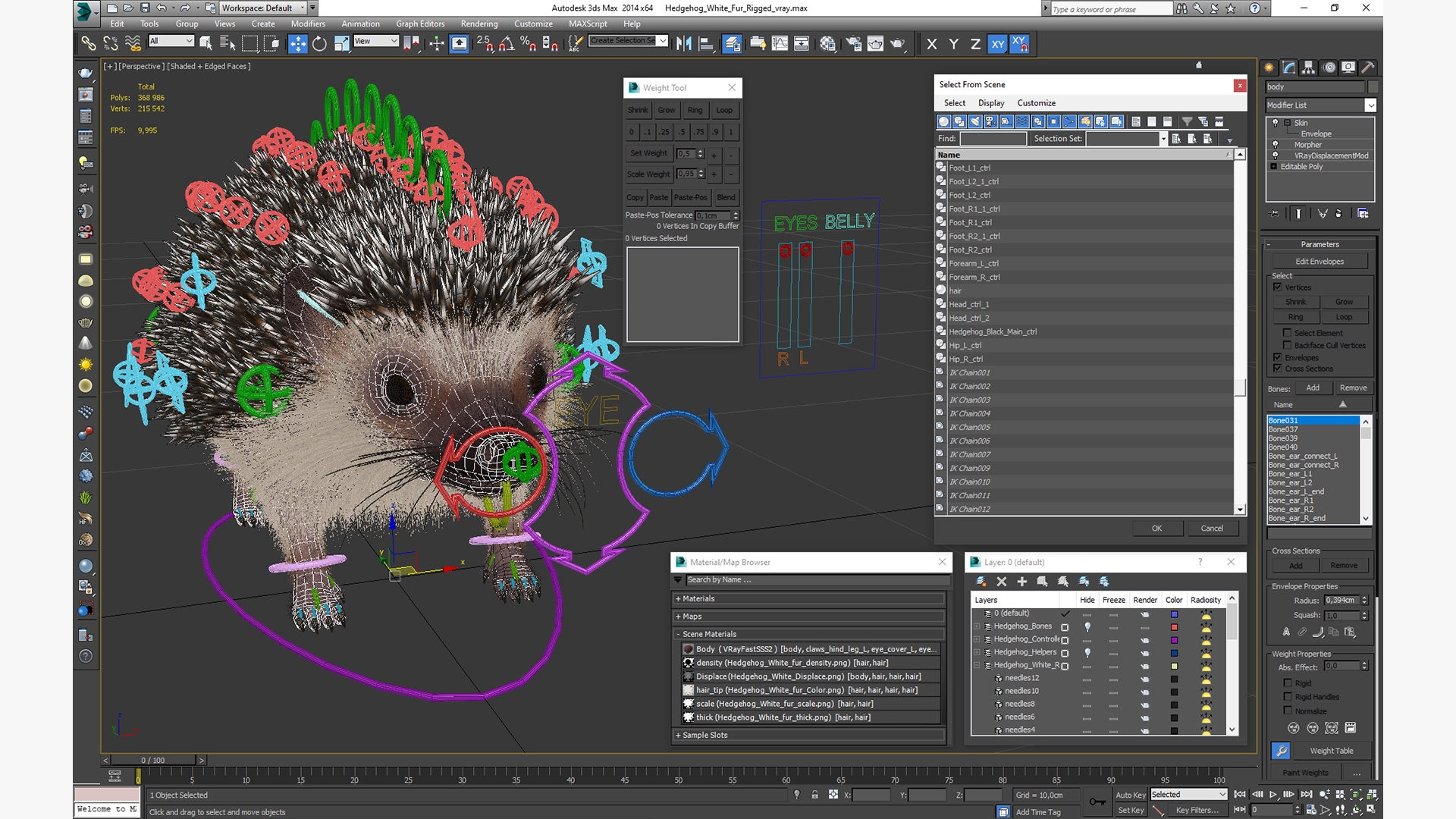Toggle the Cross Sections checkbox

tap(1278, 369)
